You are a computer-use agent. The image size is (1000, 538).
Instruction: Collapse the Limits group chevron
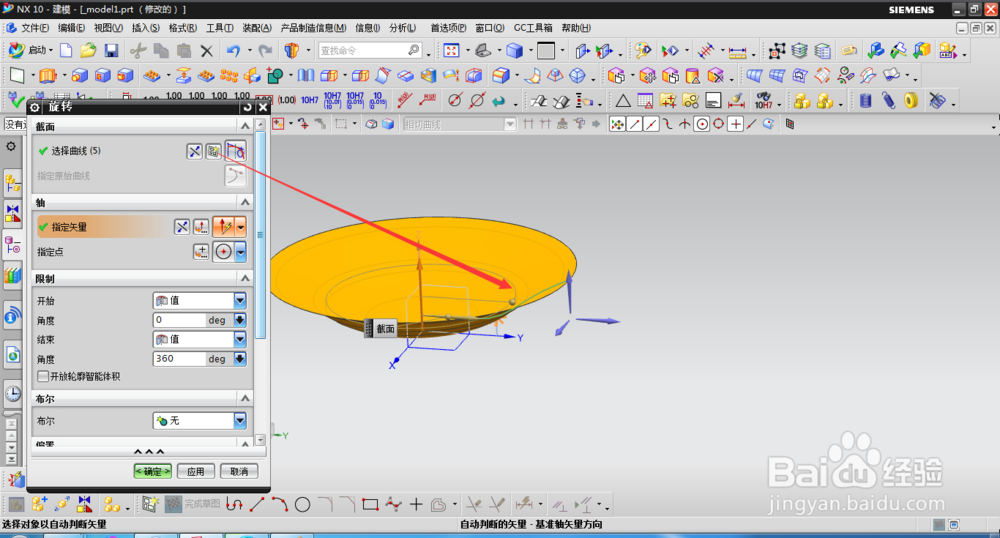click(245, 279)
